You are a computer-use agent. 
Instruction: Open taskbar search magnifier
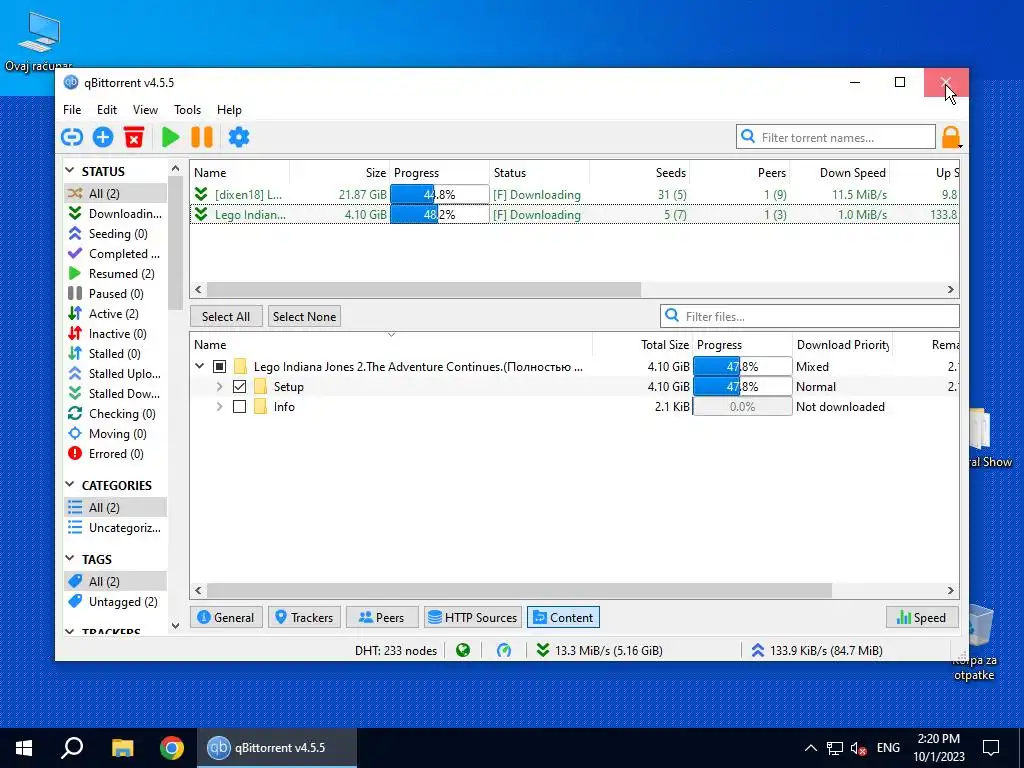click(72, 748)
